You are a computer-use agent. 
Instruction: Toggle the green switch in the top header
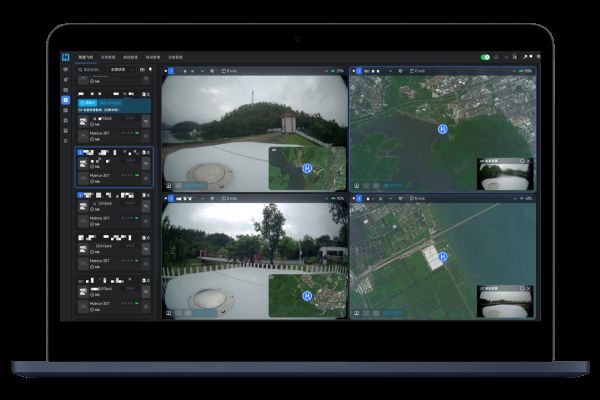point(485,57)
